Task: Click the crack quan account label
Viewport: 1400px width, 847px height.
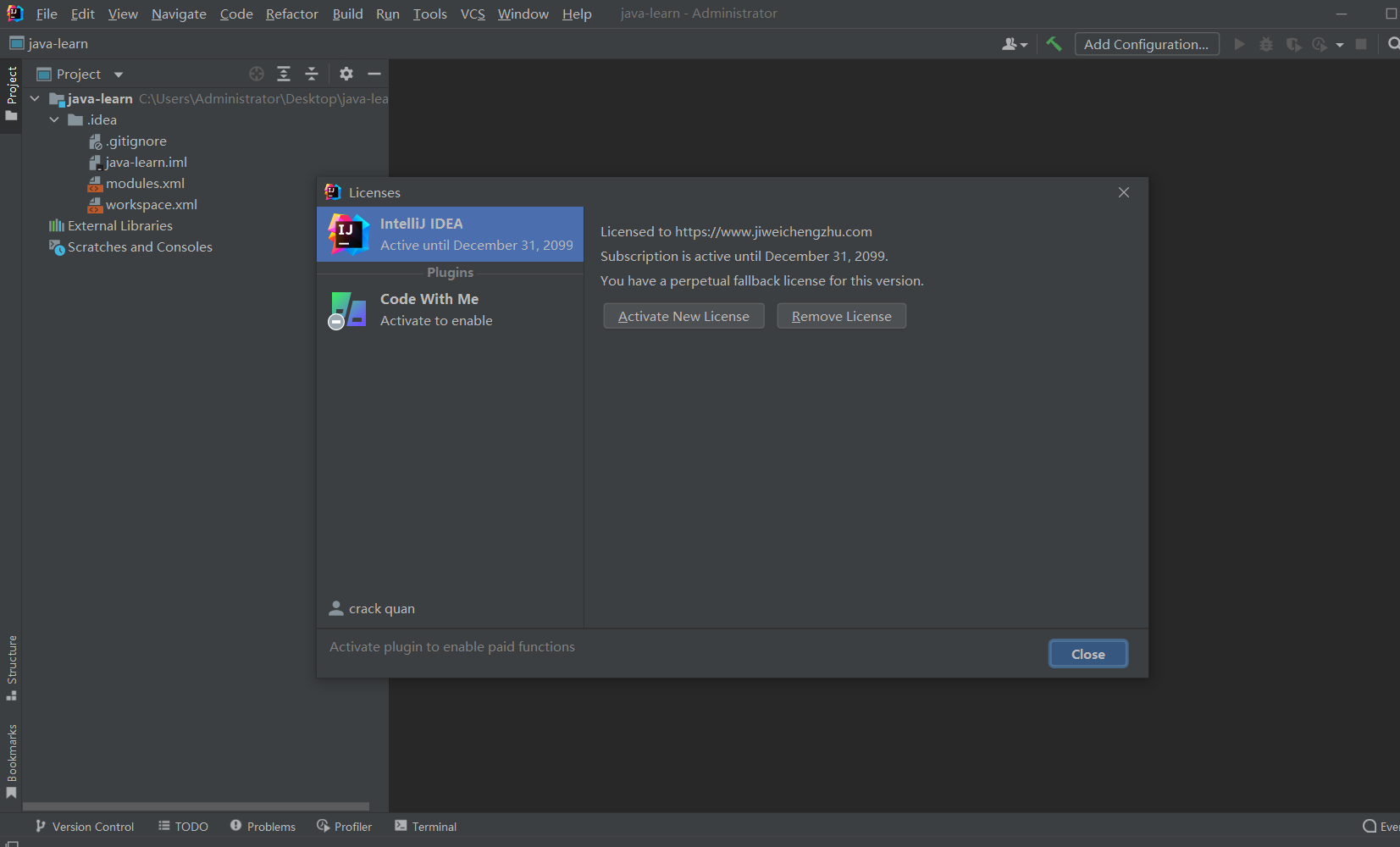Action: coord(372,608)
